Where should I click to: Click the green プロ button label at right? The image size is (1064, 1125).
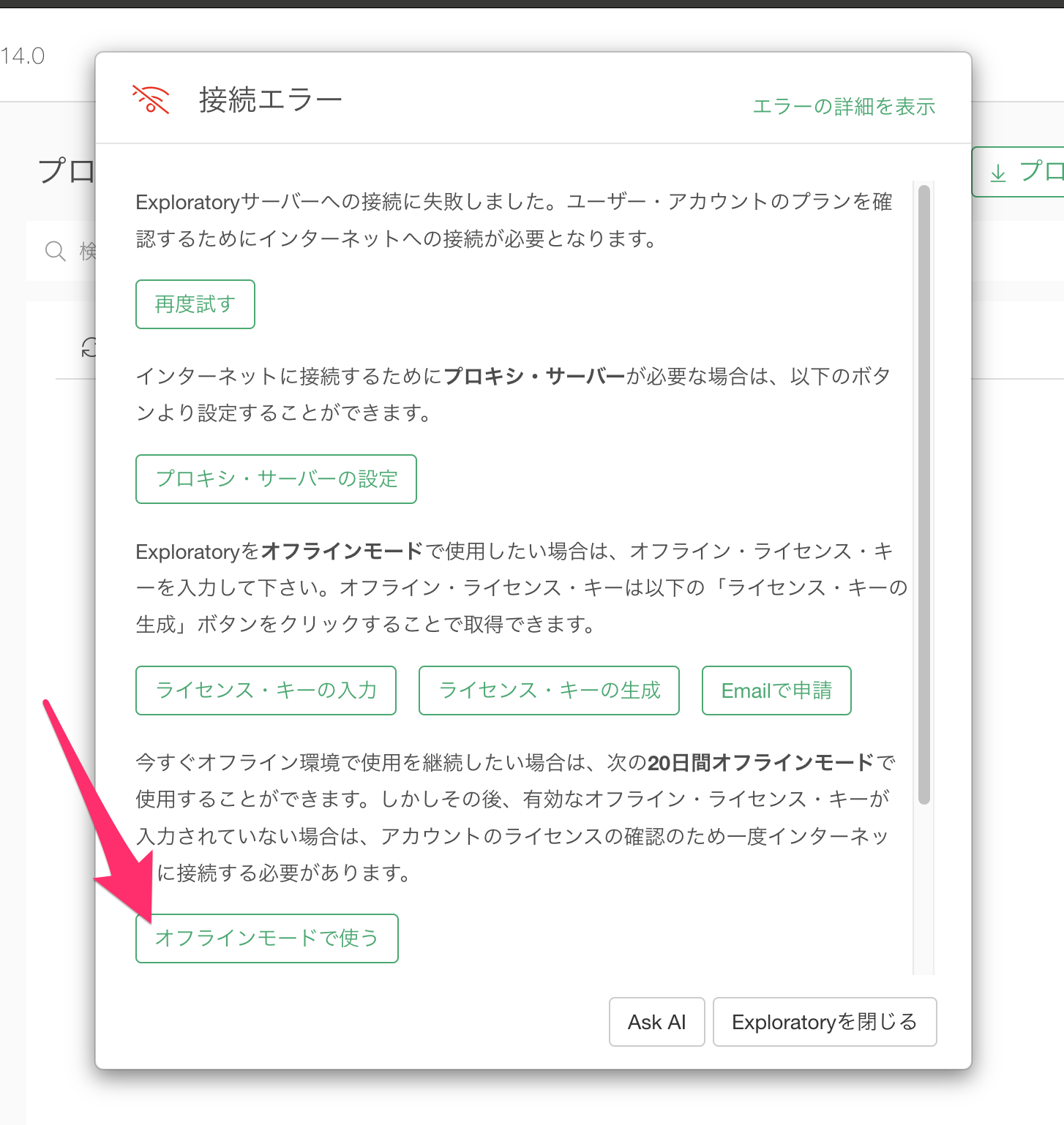1041,172
